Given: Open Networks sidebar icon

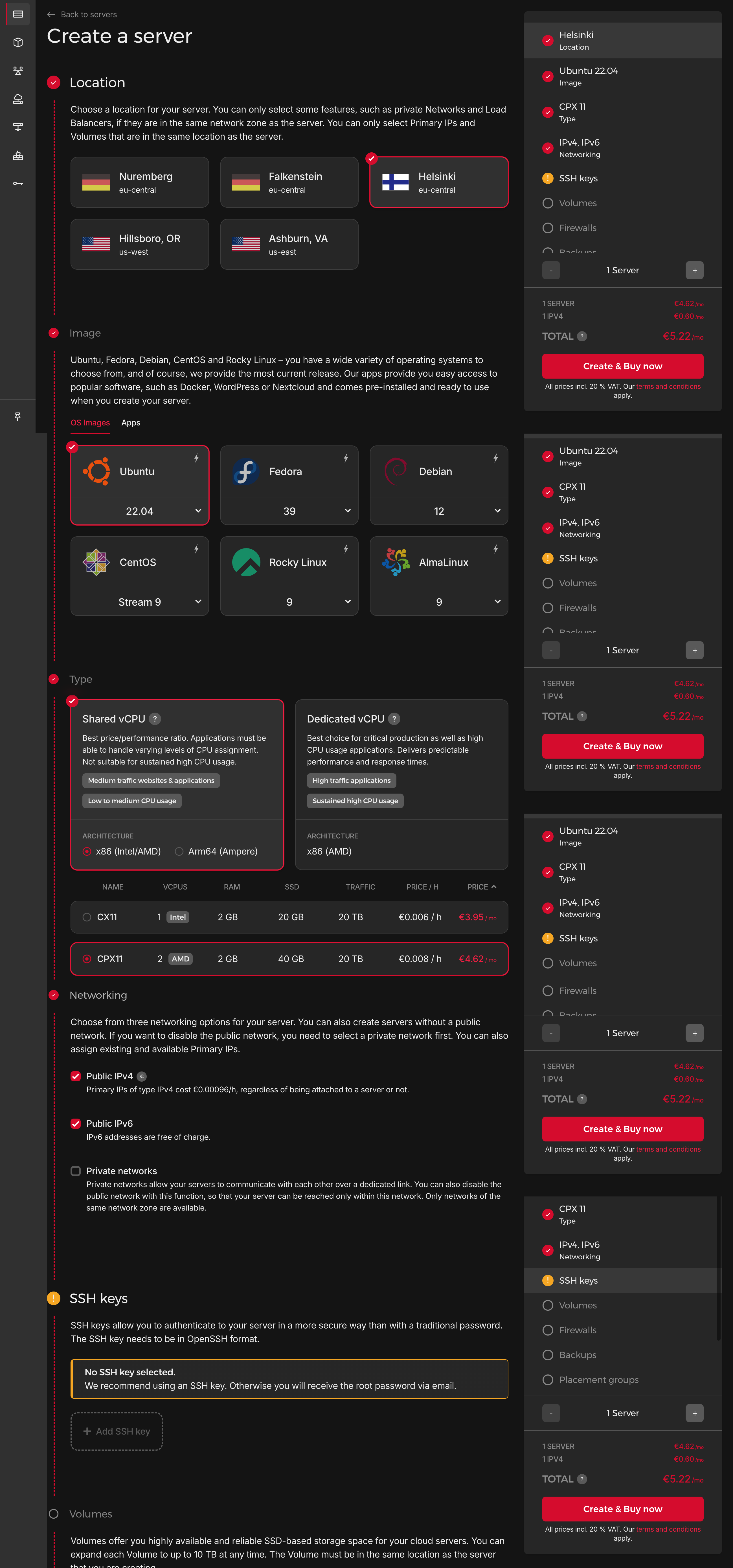Looking at the screenshot, I should click(18, 127).
